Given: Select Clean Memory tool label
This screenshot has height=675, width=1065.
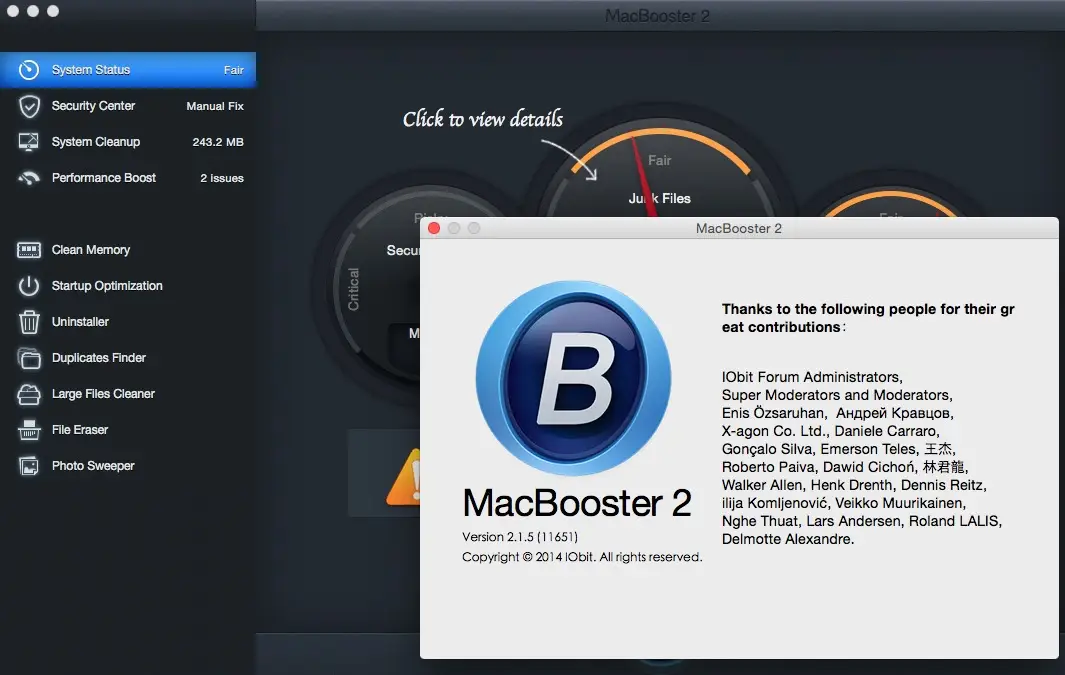Looking at the screenshot, I should [91, 250].
